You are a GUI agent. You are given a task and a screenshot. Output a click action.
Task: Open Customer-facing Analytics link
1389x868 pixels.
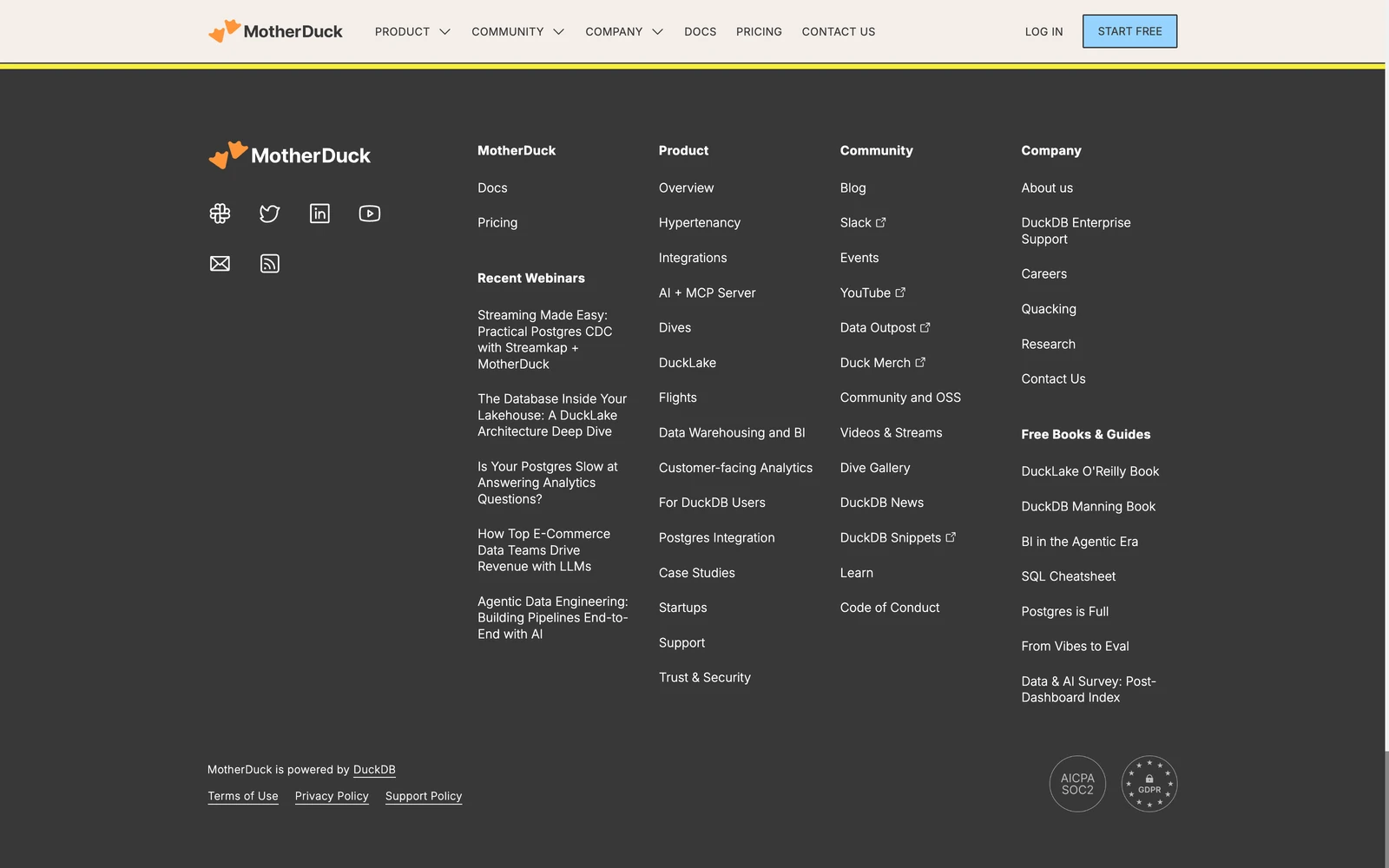(x=736, y=468)
